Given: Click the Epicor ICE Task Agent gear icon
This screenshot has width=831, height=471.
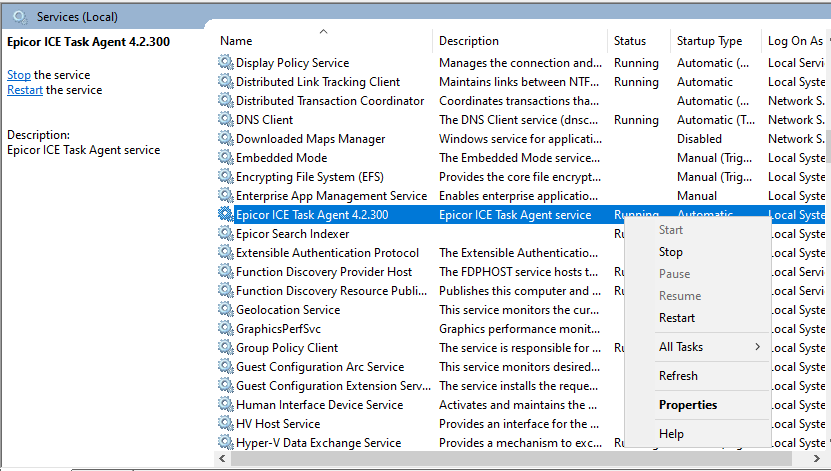Looking at the screenshot, I should point(226,215).
